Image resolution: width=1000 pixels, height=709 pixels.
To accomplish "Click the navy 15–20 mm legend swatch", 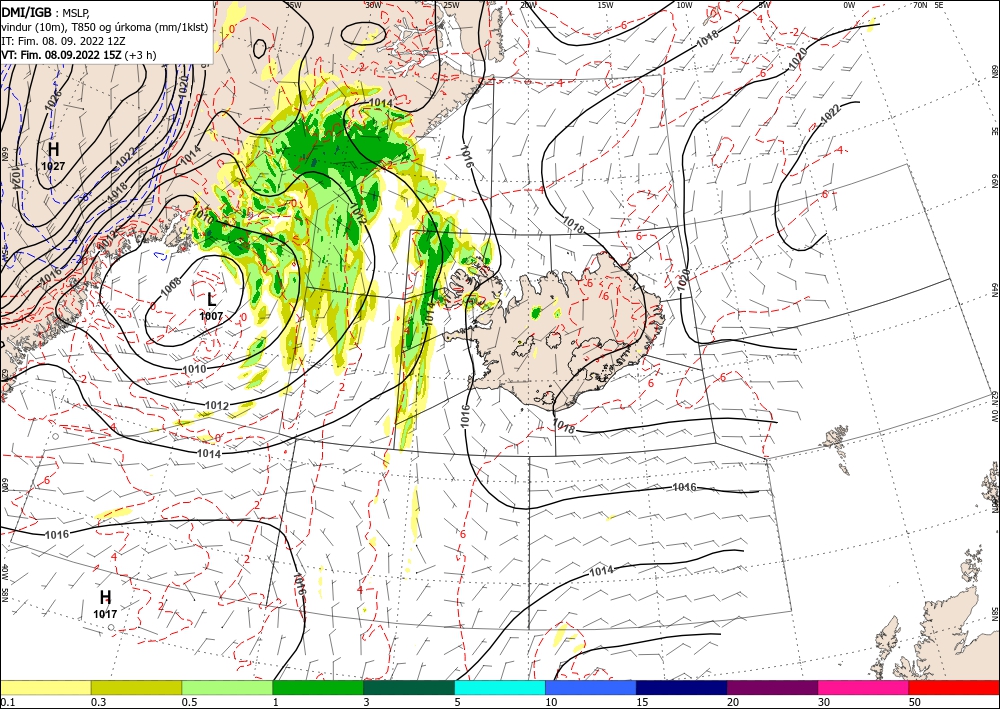I will [681, 687].
